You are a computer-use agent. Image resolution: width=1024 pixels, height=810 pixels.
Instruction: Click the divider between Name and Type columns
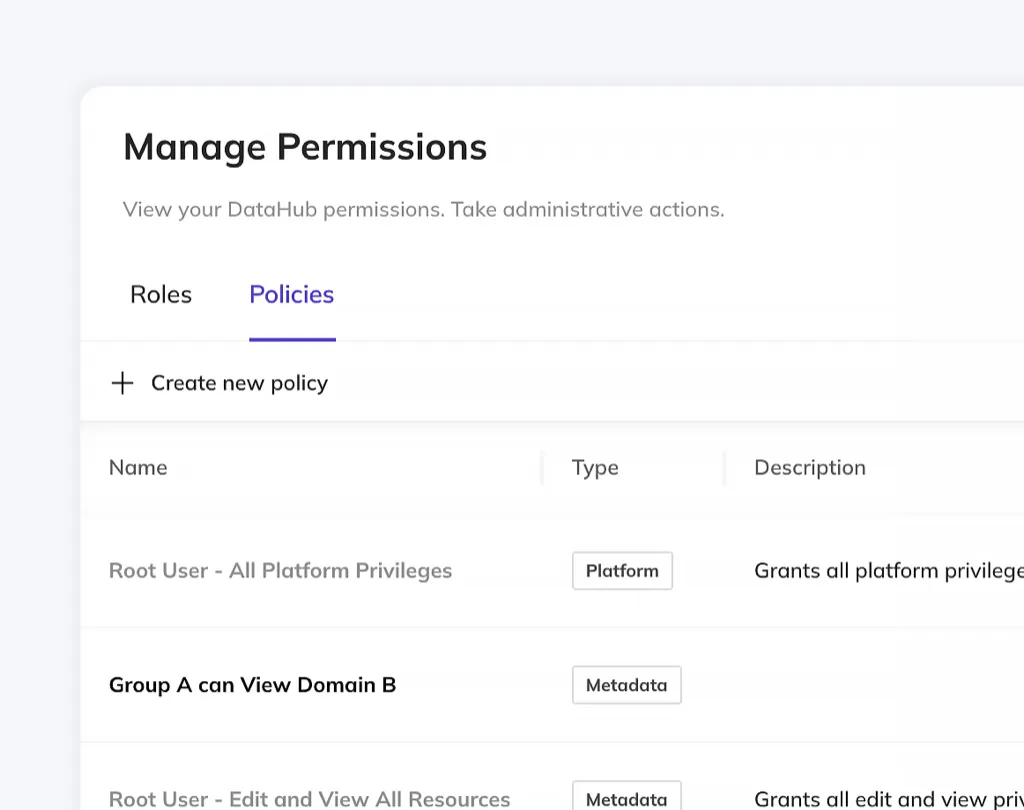[542, 468]
